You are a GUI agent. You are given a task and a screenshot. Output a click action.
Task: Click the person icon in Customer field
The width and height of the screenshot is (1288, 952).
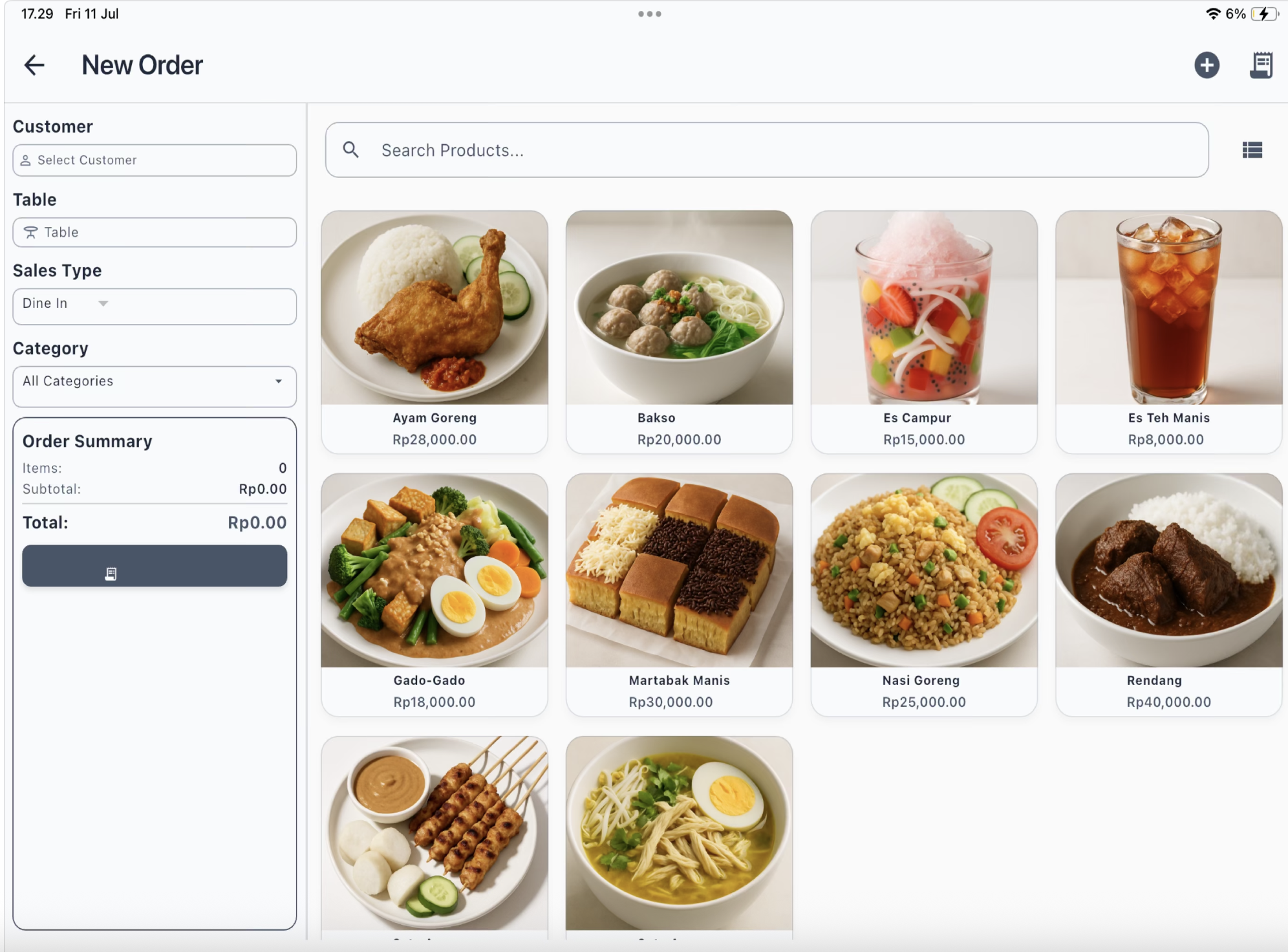pos(25,160)
